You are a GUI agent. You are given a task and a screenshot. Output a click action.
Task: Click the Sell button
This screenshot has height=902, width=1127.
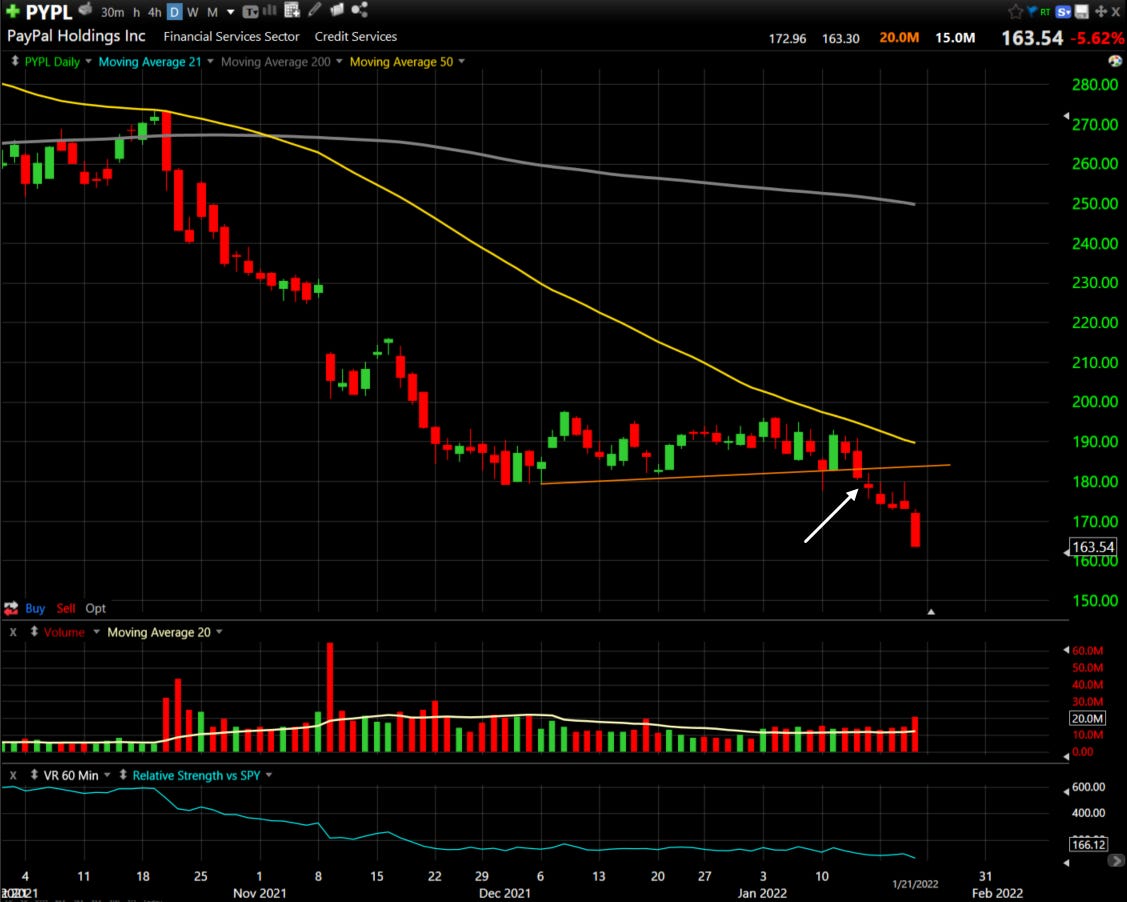pyautogui.click(x=65, y=608)
